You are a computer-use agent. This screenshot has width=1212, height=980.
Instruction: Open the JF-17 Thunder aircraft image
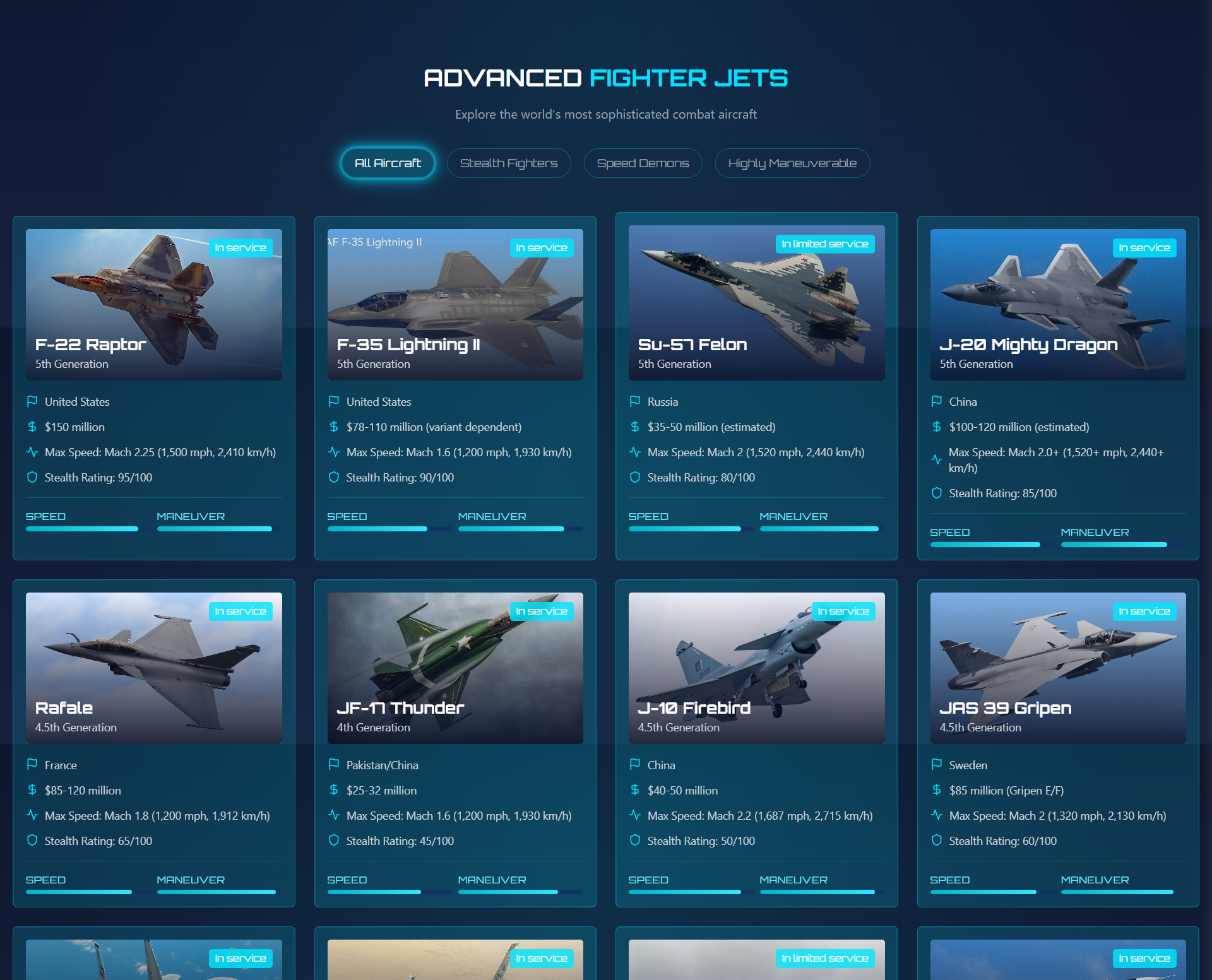tap(455, 668)
